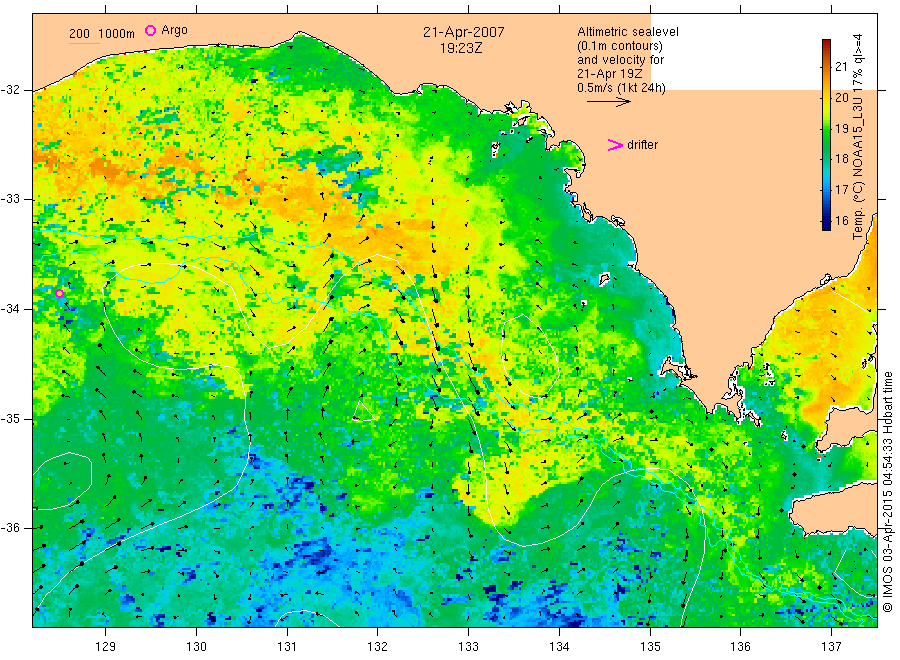900x660 pixels.
Task: Click the color bar title 'Temp. (°C) NOAA15_L3U'
Action: (x=858, y=169)
